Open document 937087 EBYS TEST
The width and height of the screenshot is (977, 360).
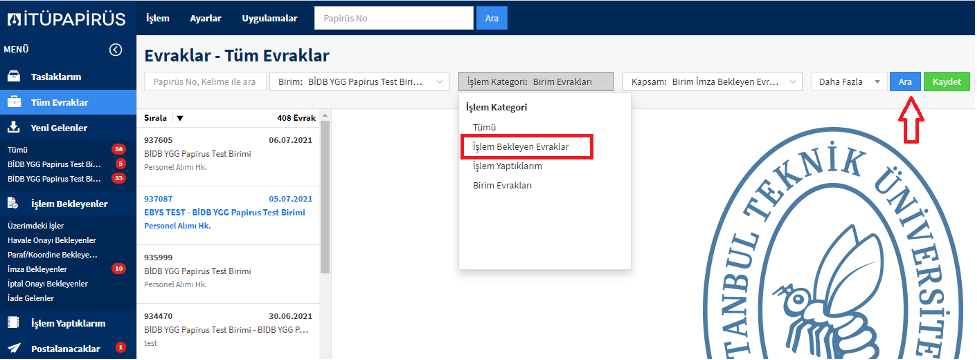(228, 215)
